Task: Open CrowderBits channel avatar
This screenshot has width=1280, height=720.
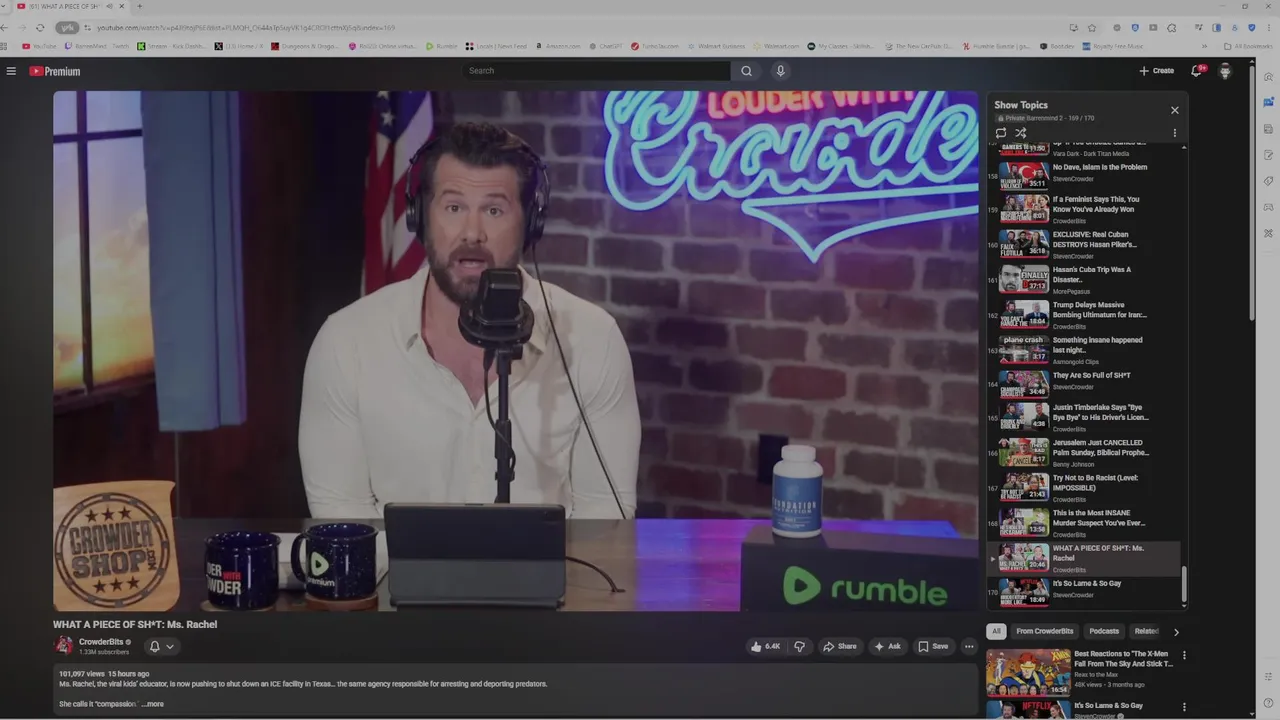Action: point(64,646)
